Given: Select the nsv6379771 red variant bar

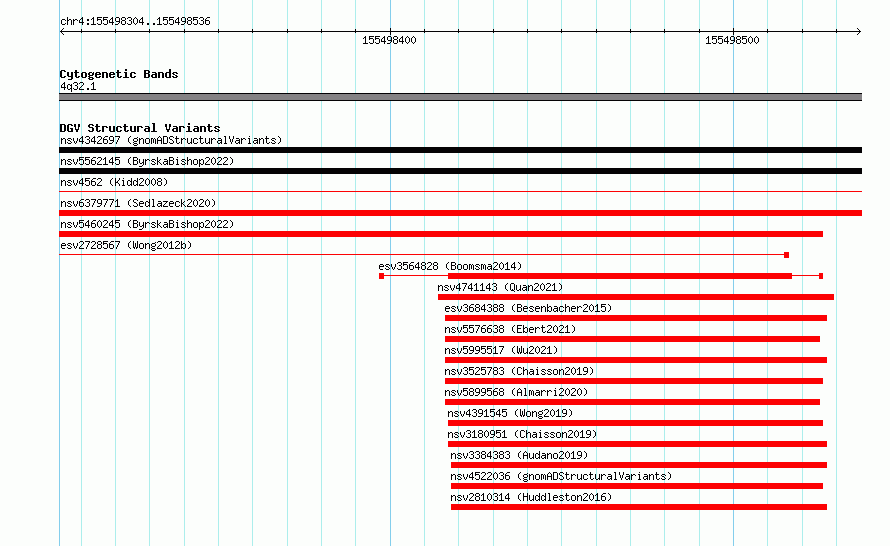Looking at the screenshot, I should (460, 213).
